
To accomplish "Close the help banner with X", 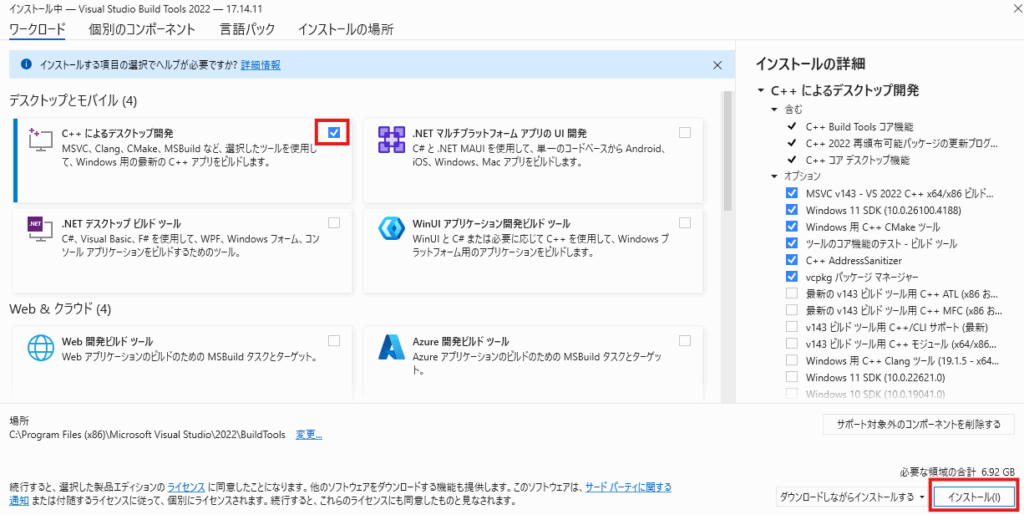I will pyautogui.click(x=717, y=65).
